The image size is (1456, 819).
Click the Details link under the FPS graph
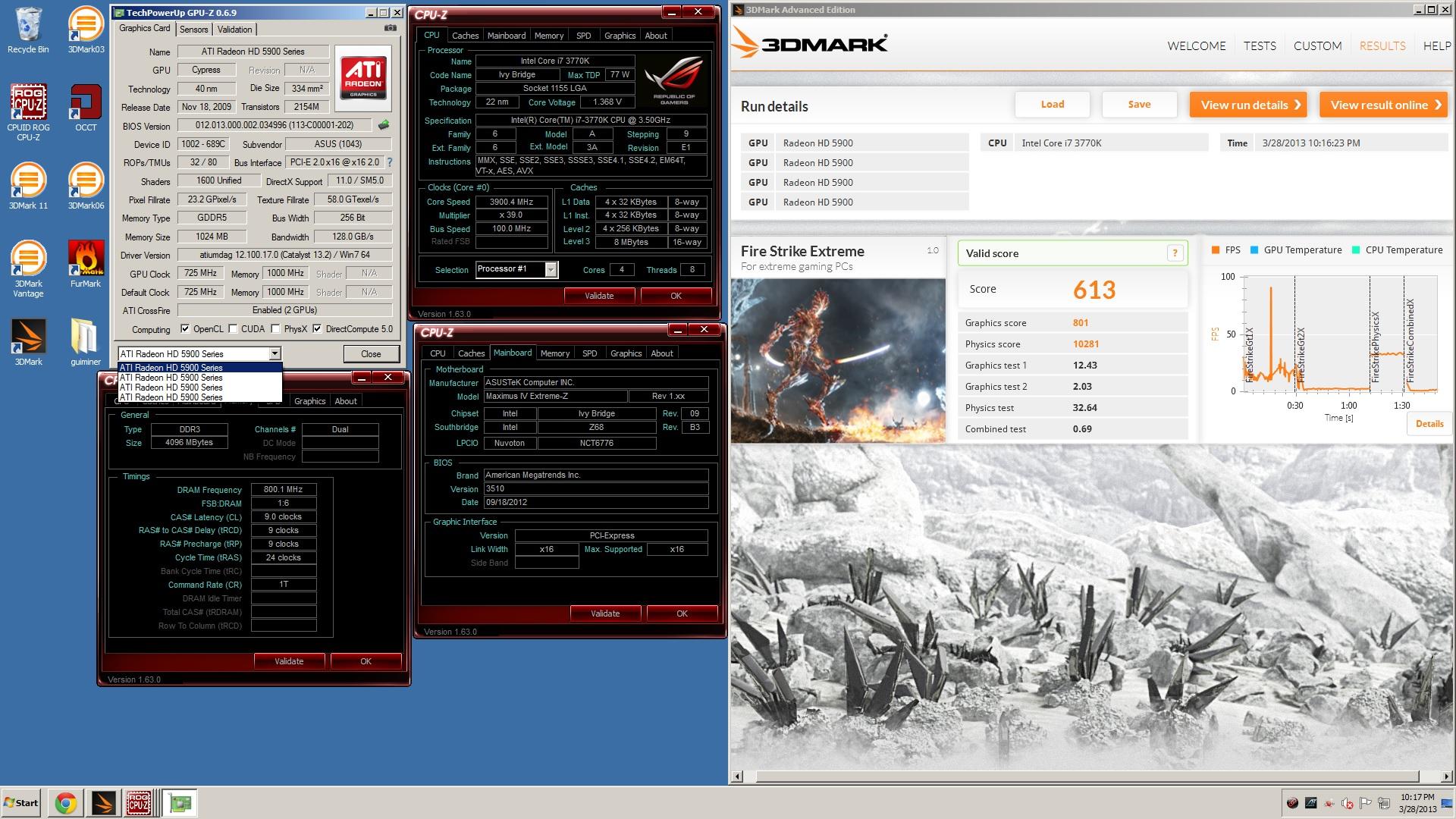[1429, 424]
